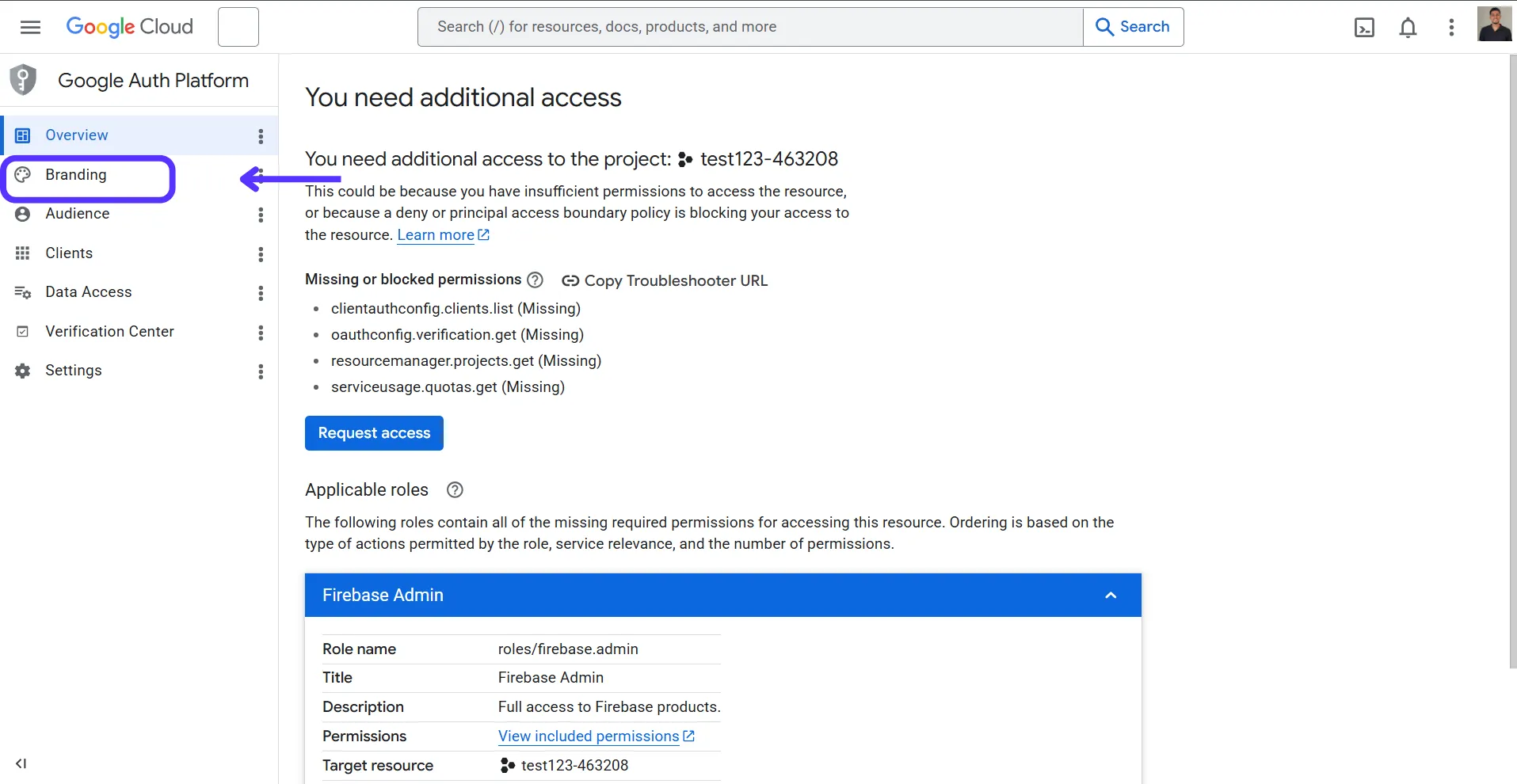Screen dimensions: 1517x784
Task: Copy Troubleshooter URL
Action: pyautogui.click(x=665, y=280)
